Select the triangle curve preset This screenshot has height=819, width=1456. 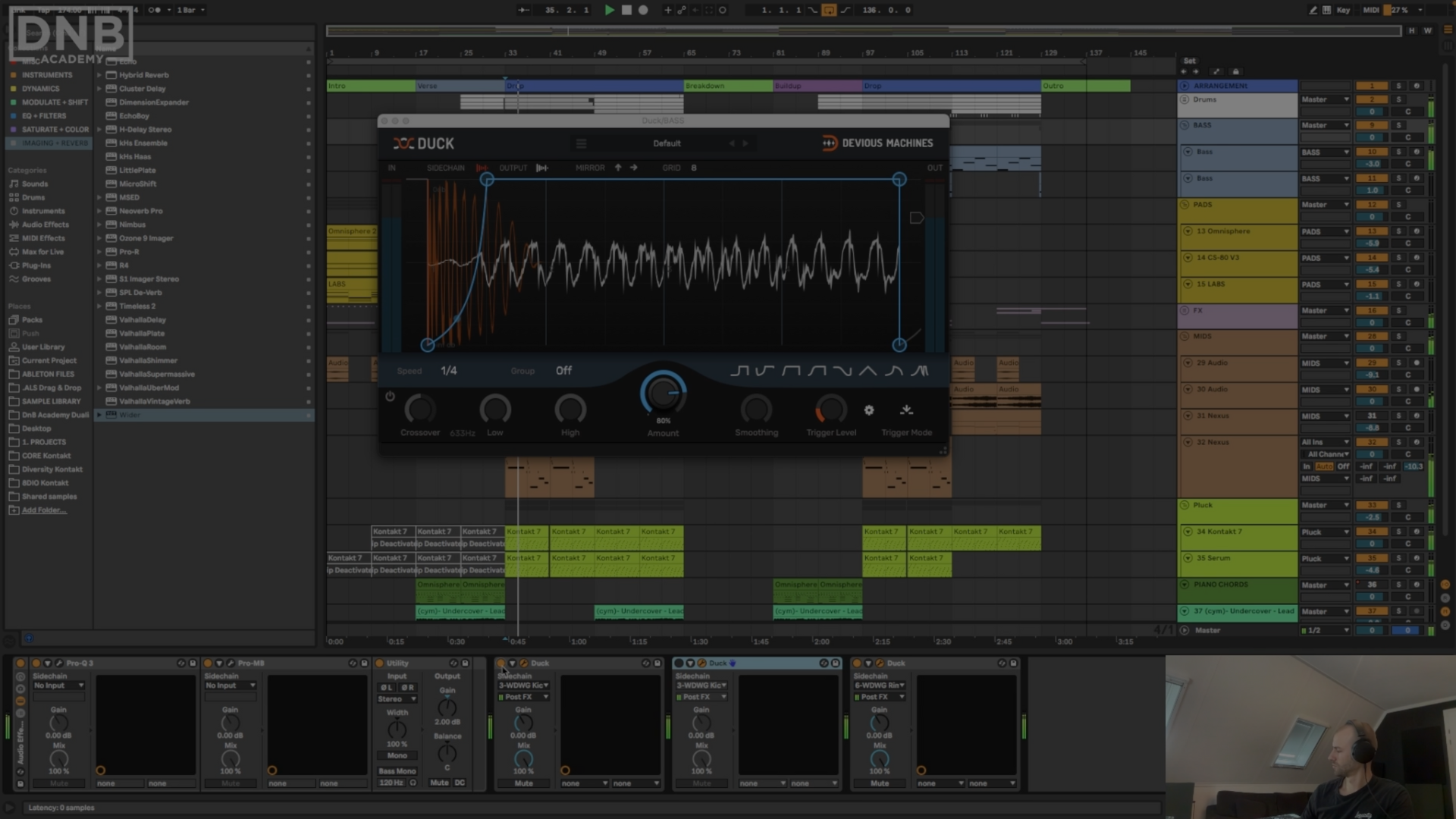(868, 371)
